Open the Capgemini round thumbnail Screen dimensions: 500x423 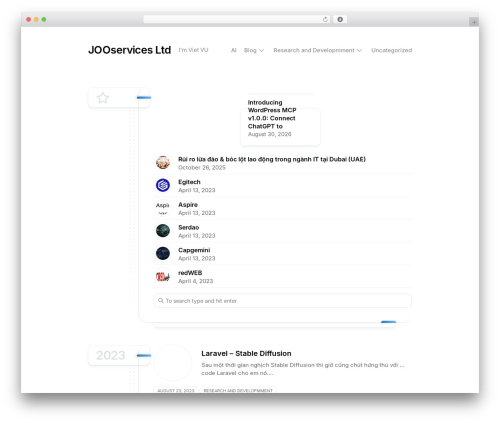(163, 253)
